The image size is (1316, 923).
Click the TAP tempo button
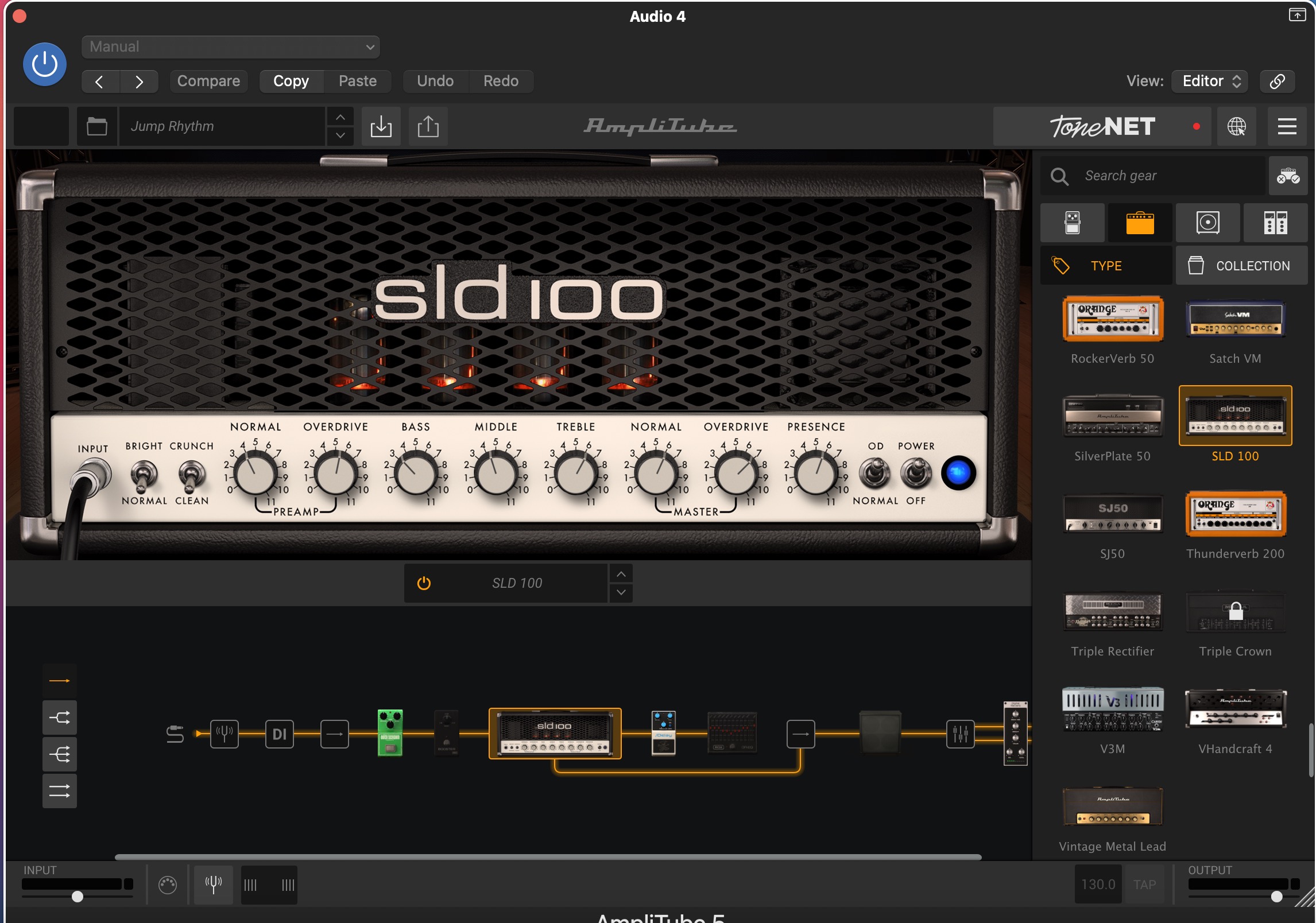(x=1144, y=885)
